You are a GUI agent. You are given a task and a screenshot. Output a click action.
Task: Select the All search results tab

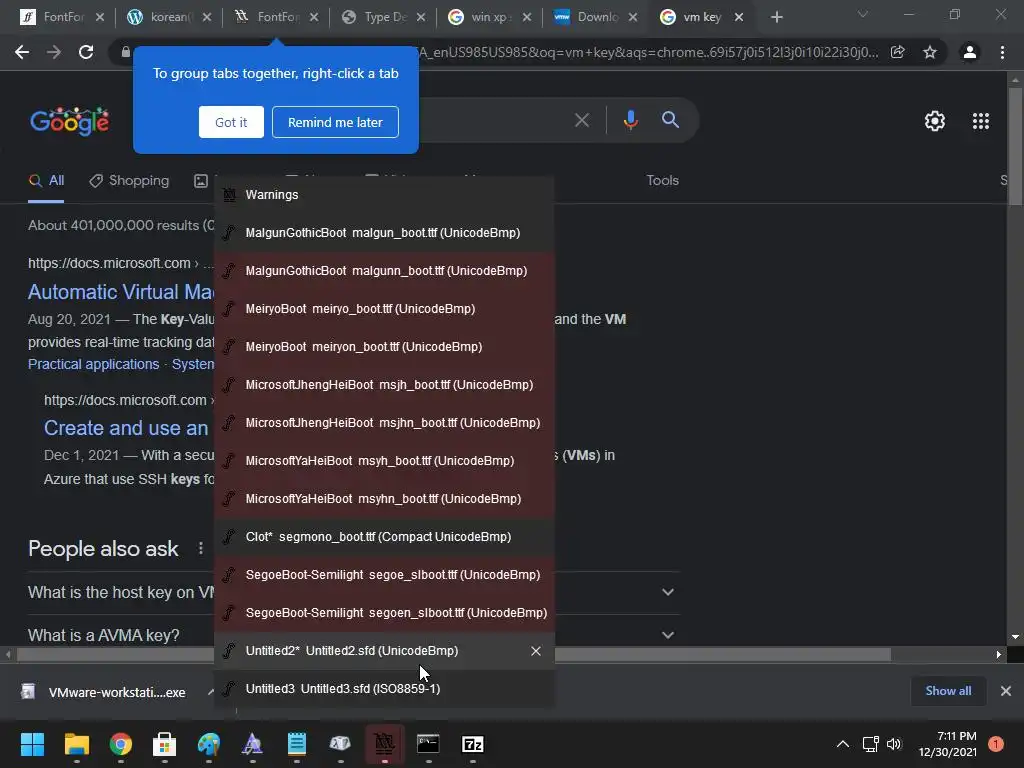[x=46, y=181]
